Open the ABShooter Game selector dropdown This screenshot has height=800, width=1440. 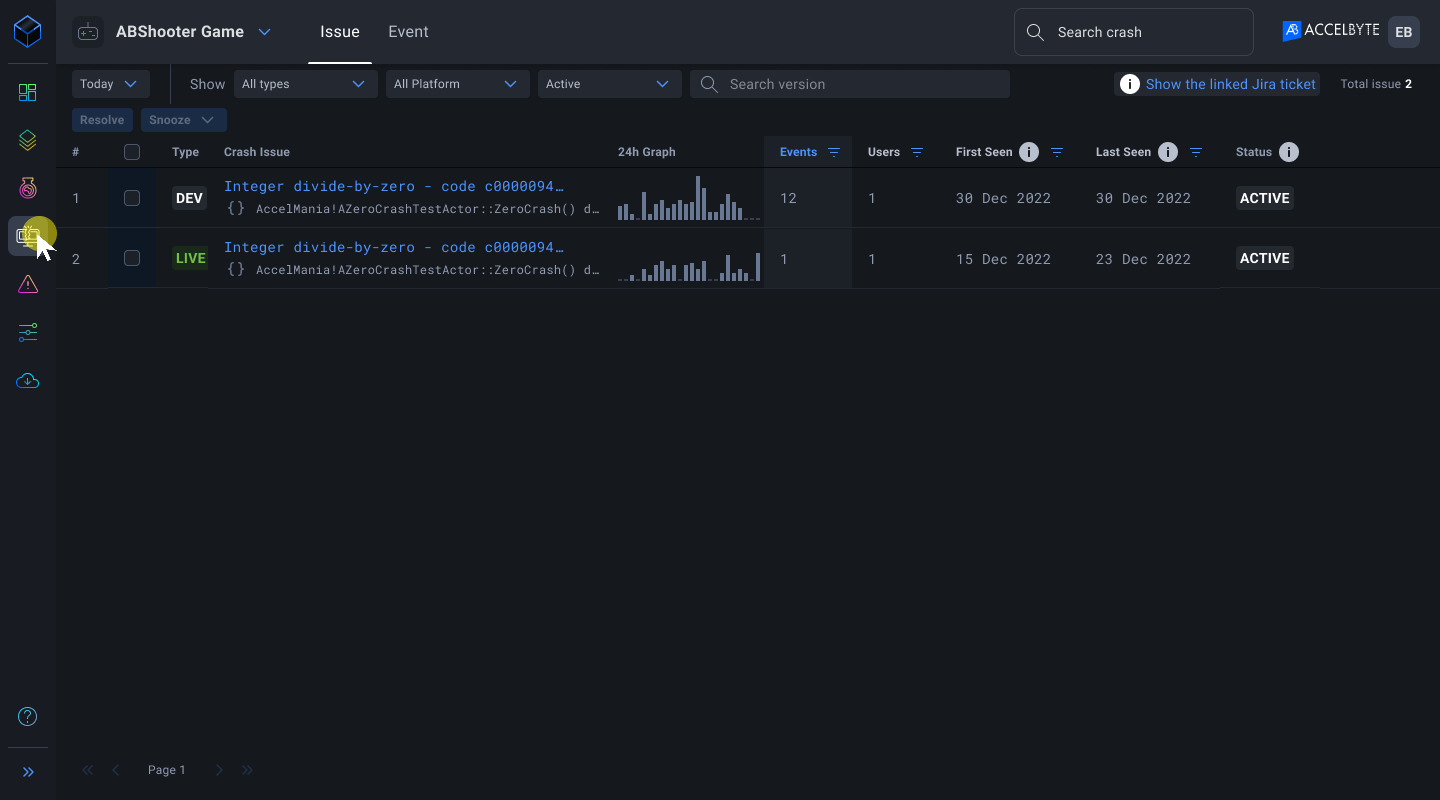194,32
